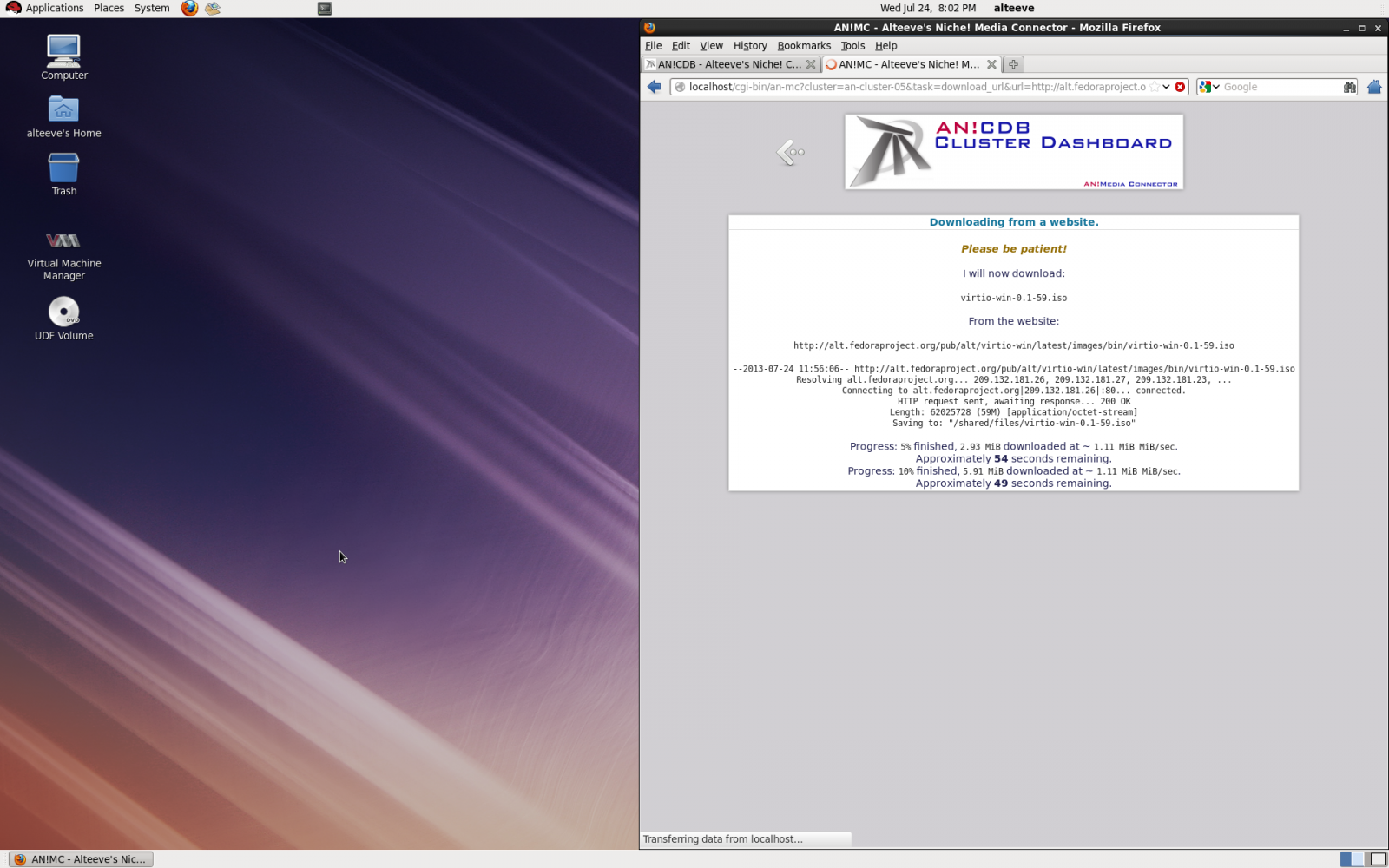Close the AN!MC tab
Image resolution: width=1389 pixels, height=868 pixels.
point(991,64)
